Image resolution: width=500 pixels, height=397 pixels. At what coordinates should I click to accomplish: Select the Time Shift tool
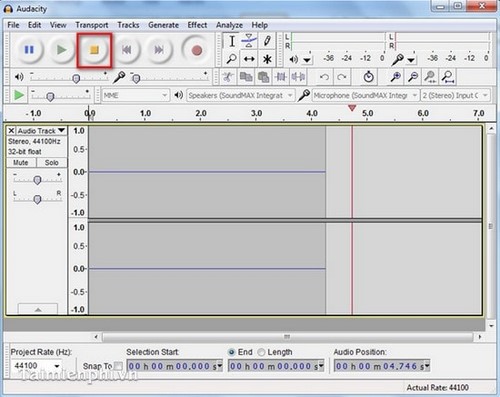pos(249,59)
